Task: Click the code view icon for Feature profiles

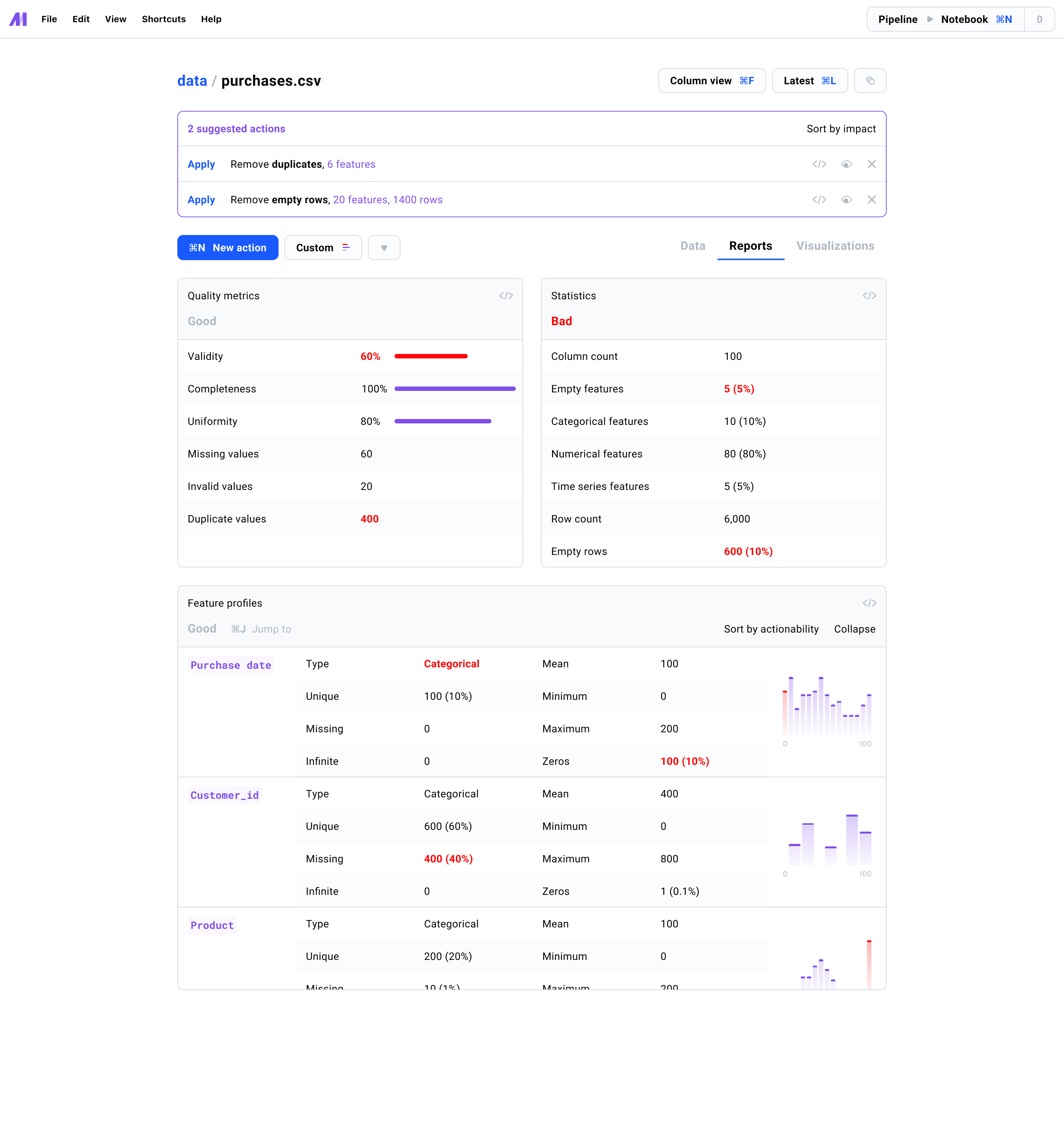Action: [869, 603]
